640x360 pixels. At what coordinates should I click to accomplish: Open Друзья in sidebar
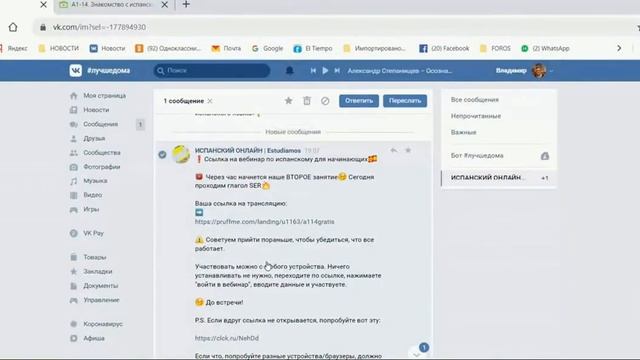click(94, 138)
